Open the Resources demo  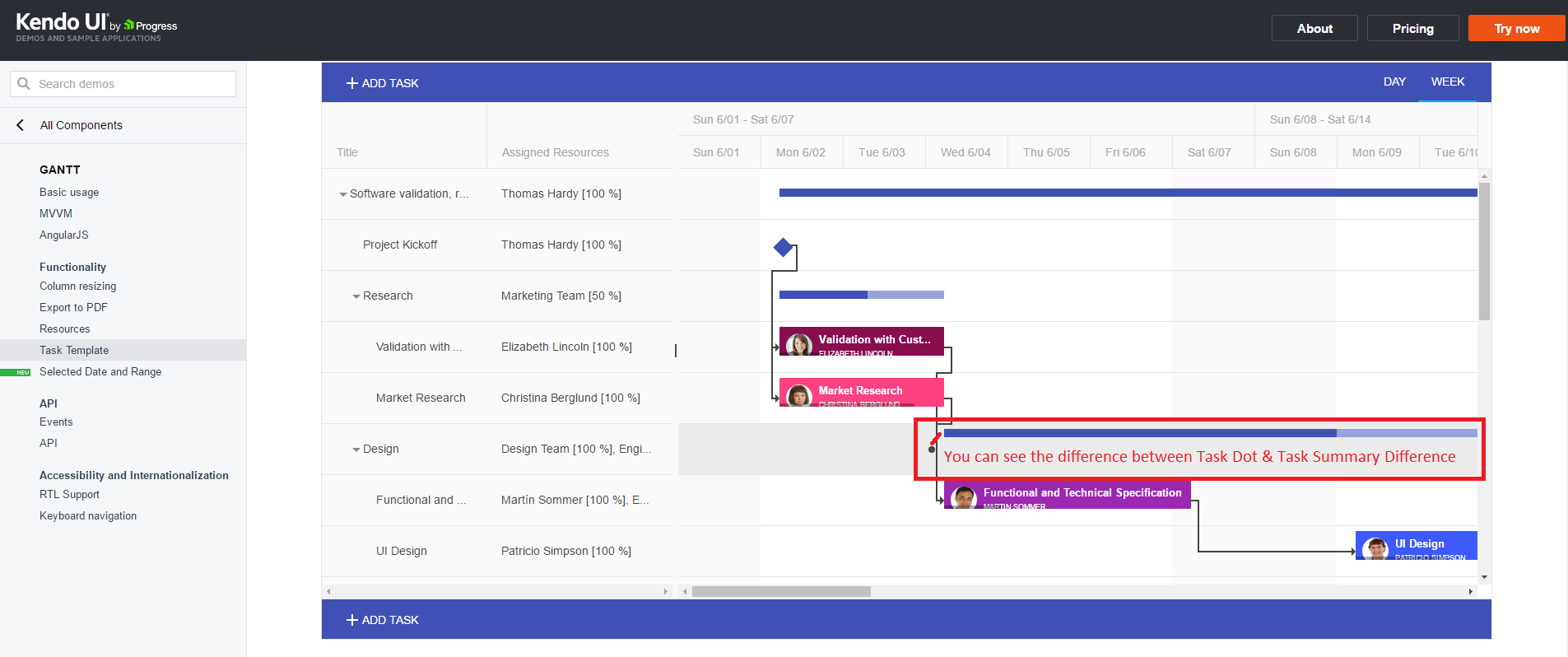click(x=65, y=328)
